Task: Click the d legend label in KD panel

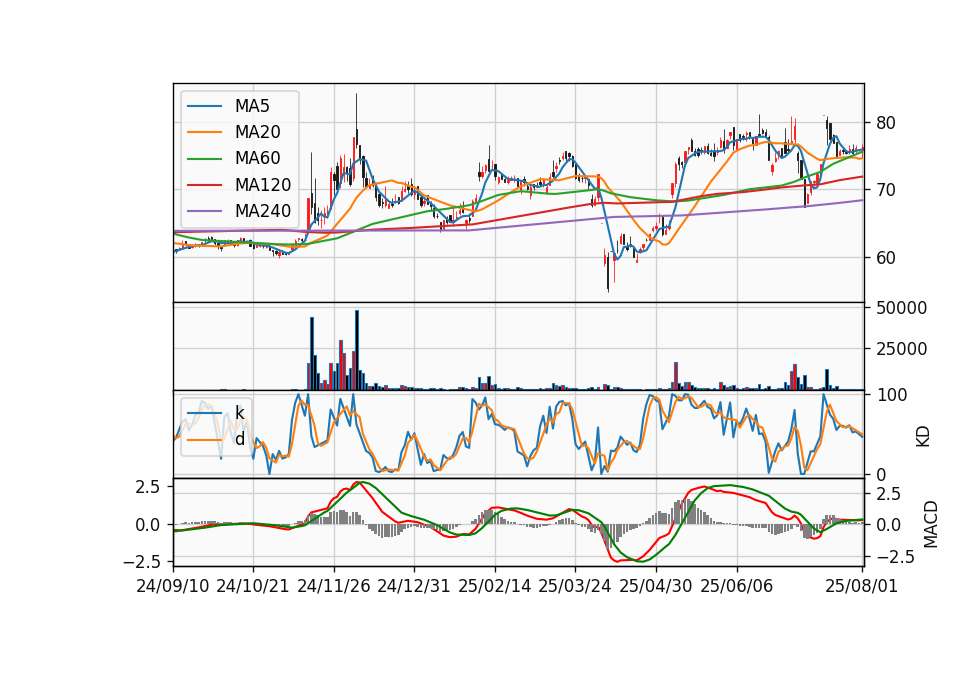Action: [x=240, y=439]
